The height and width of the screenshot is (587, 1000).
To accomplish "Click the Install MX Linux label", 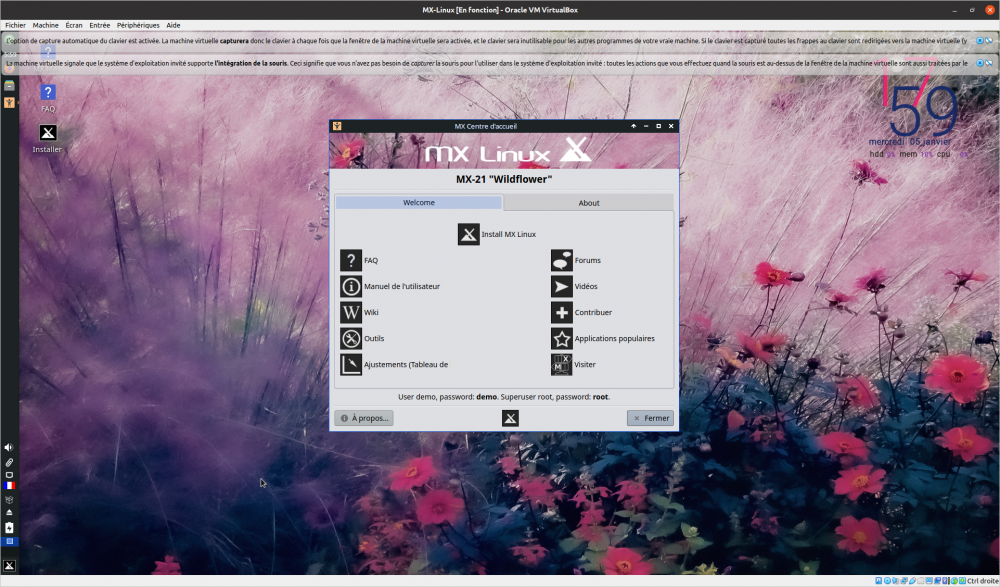I will coord(508,234).
